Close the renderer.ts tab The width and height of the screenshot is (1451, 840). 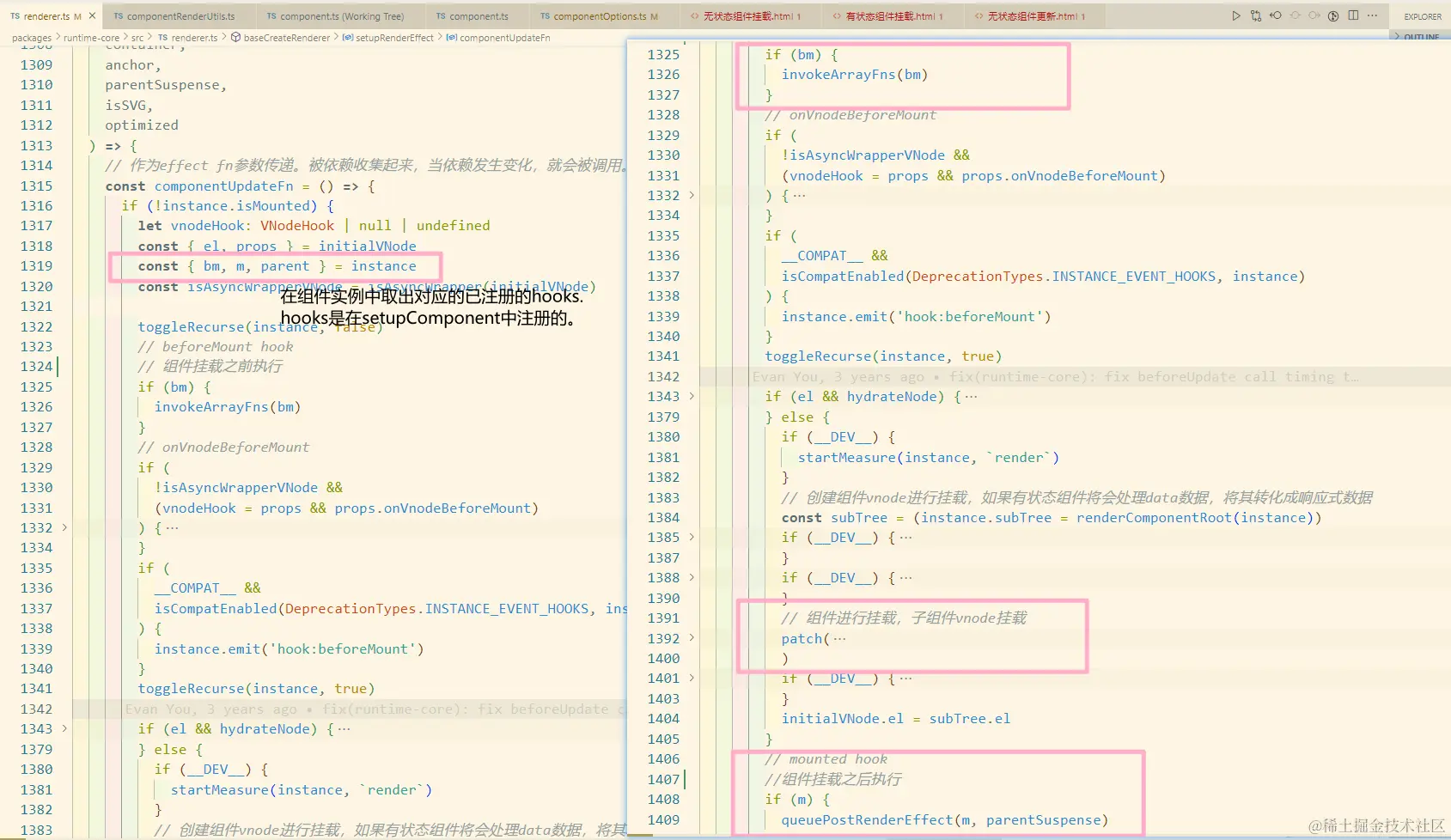click(92, 16)
